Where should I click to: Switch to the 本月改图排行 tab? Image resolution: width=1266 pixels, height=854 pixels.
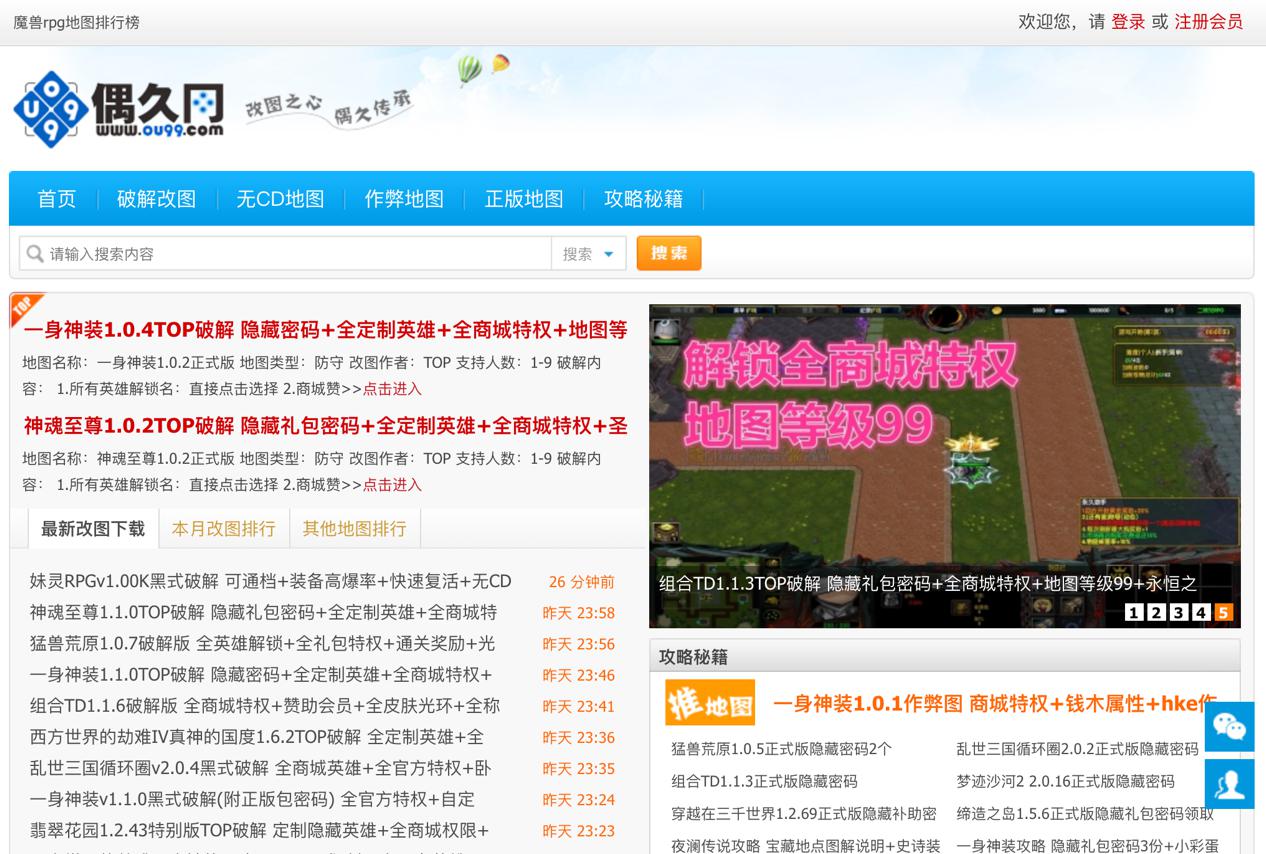click(x=223, y=528)
